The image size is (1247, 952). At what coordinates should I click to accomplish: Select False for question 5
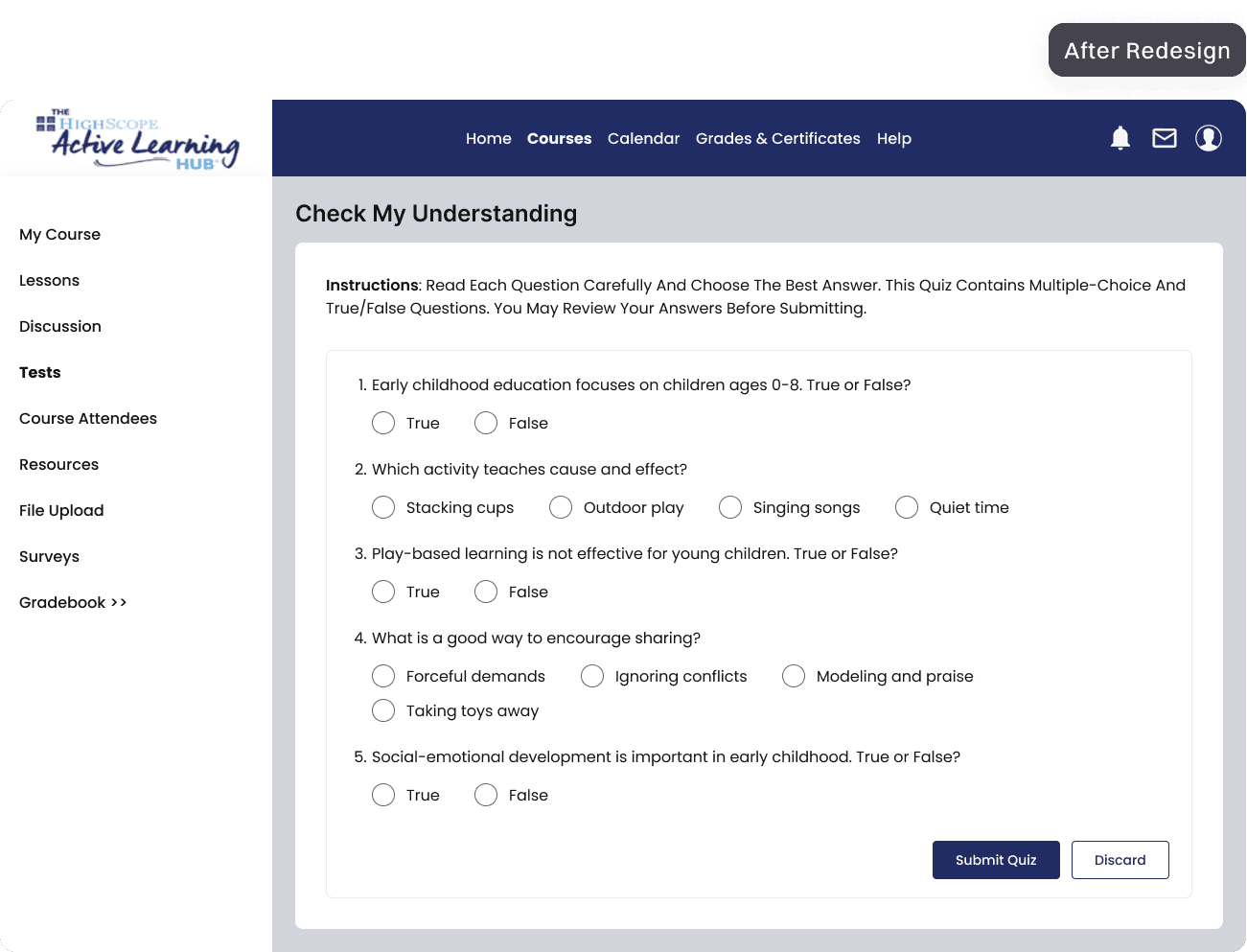[486, 795]
